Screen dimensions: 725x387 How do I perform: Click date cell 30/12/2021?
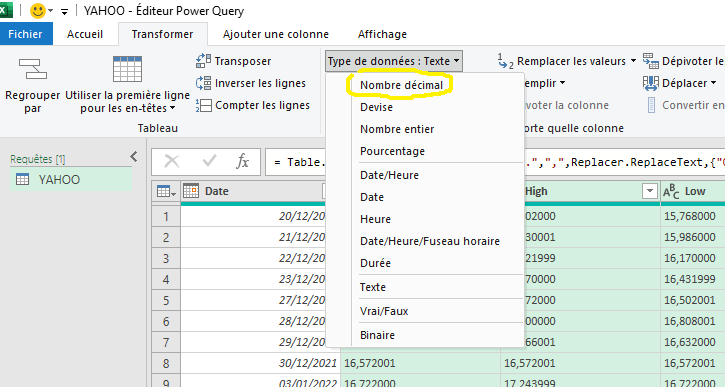[260, 363]
